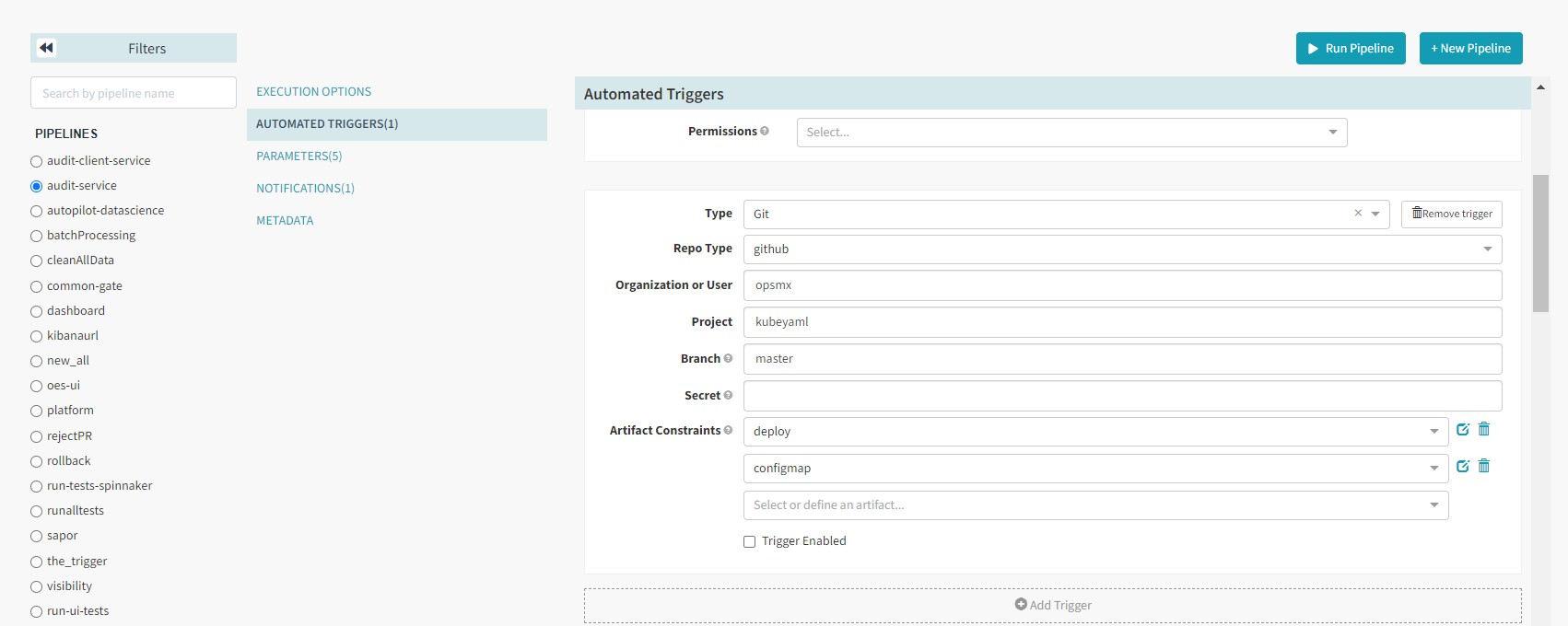Open the Permissions dropdown
Screen dimensions: 1568x626
(x=1071, y=133)
